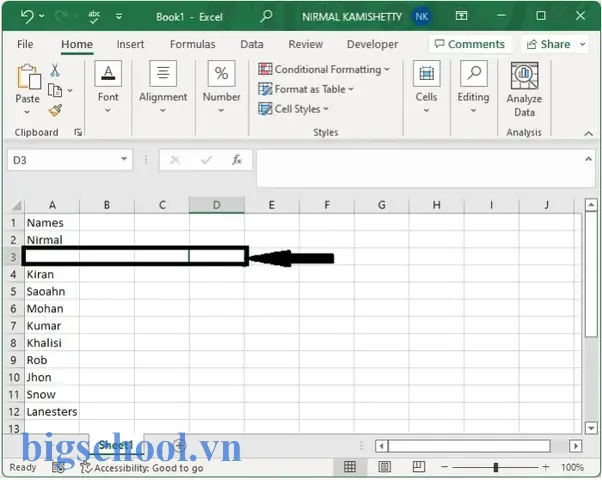Click the zoom in plus button
Viewport: 602px width, 480px height.
tap(546, 467)
